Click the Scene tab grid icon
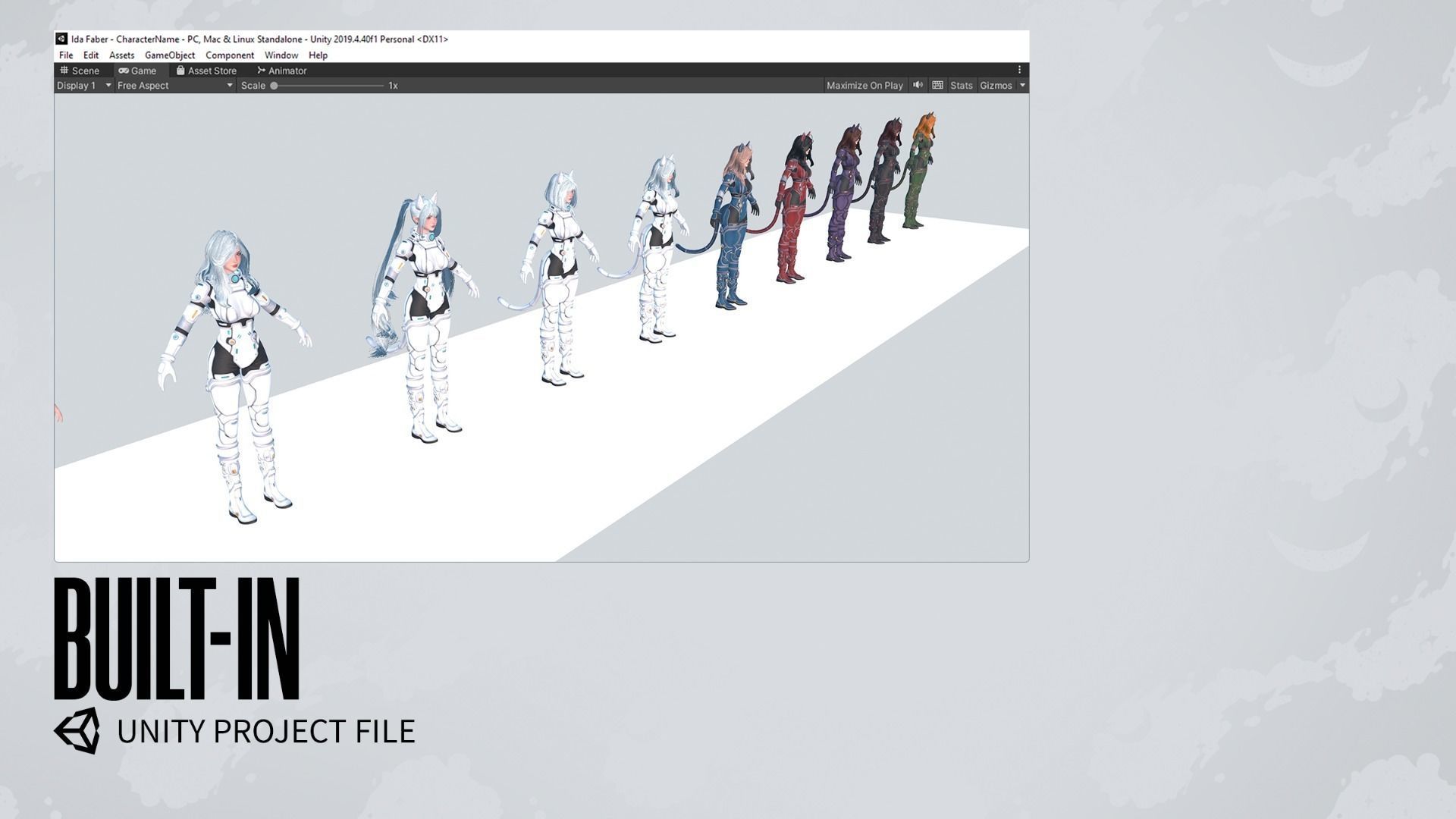Viewport: 1456px width, 819px height. (x=64, y=70)
